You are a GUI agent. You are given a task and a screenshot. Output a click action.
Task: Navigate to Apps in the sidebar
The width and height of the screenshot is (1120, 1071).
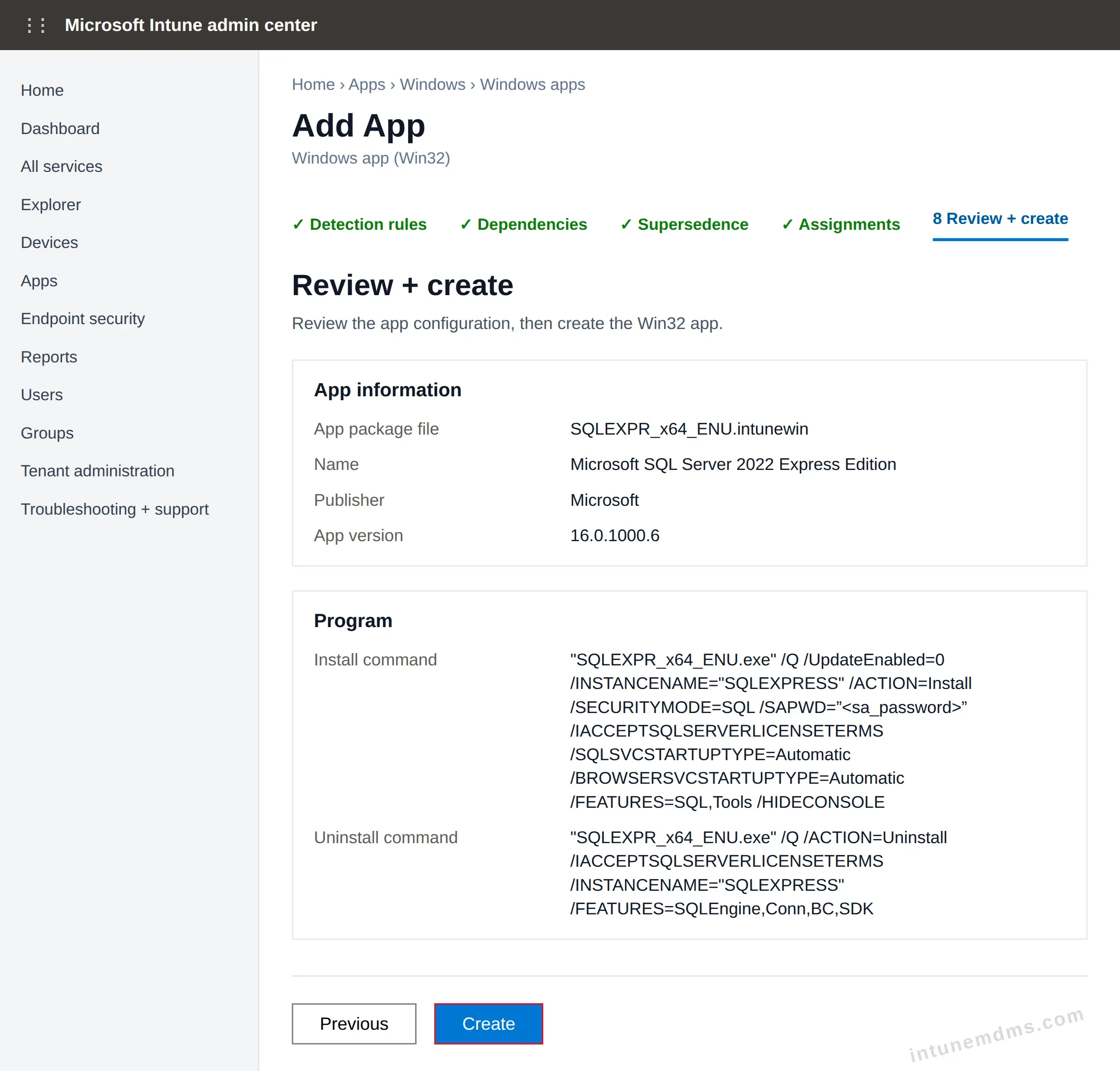coord(39,281)
